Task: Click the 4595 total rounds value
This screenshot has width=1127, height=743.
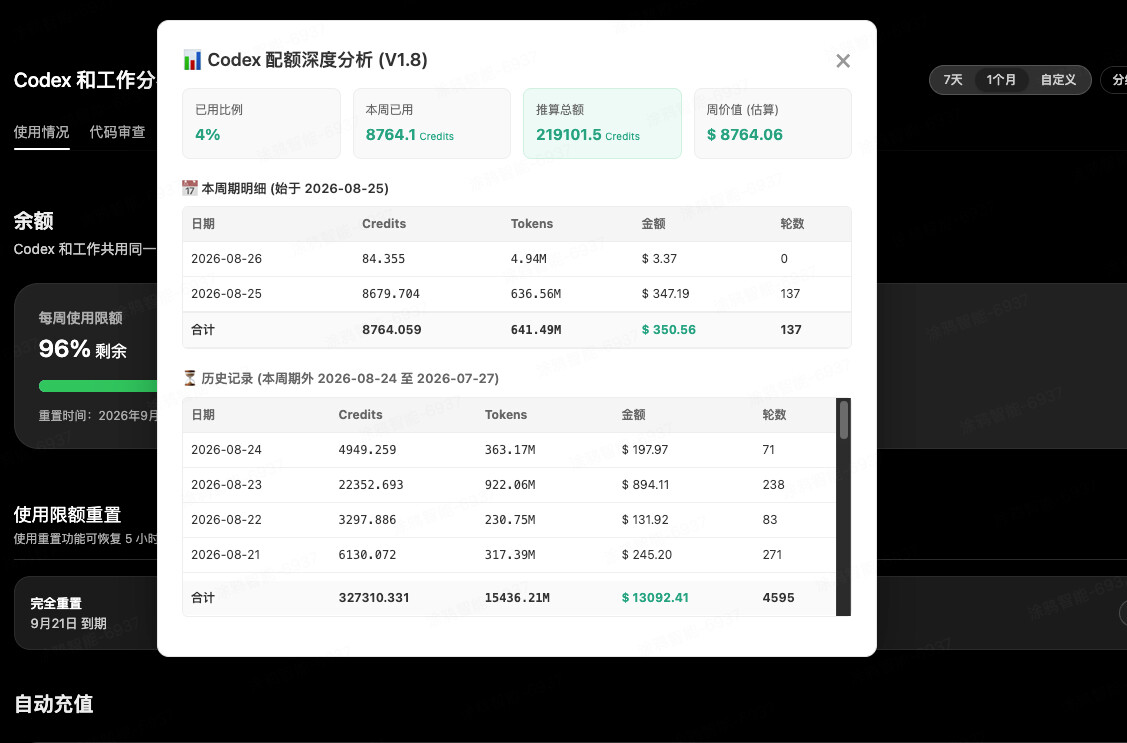Action: pos(778,597)
